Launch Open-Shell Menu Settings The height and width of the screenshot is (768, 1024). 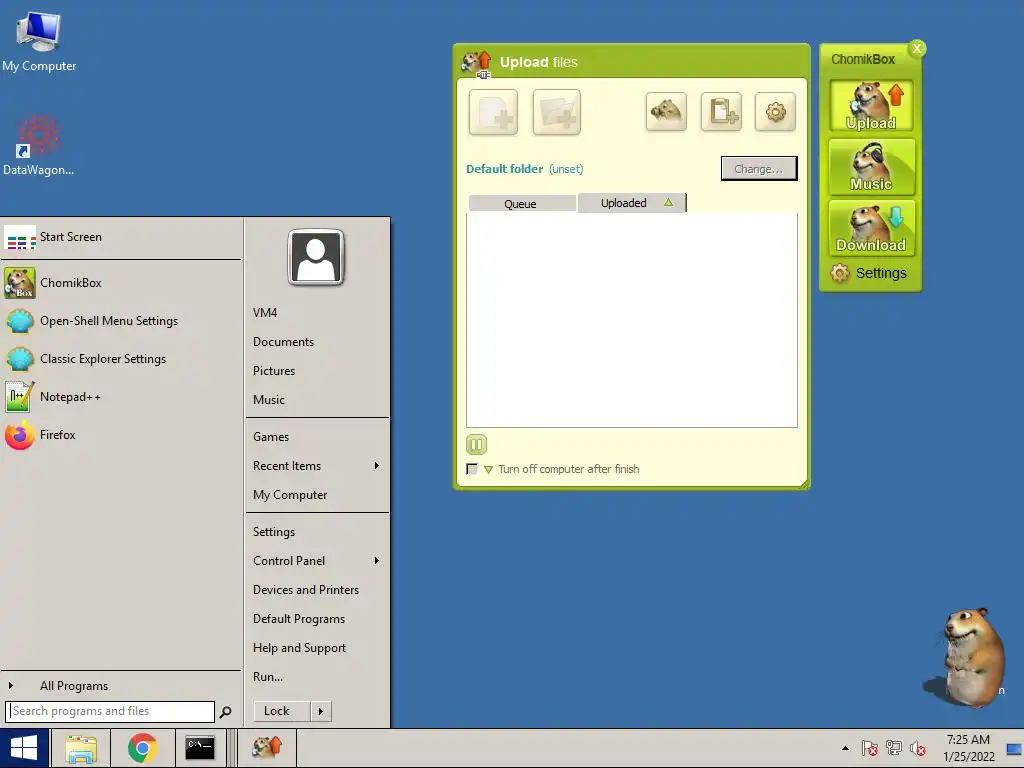[x=121, y=321]
